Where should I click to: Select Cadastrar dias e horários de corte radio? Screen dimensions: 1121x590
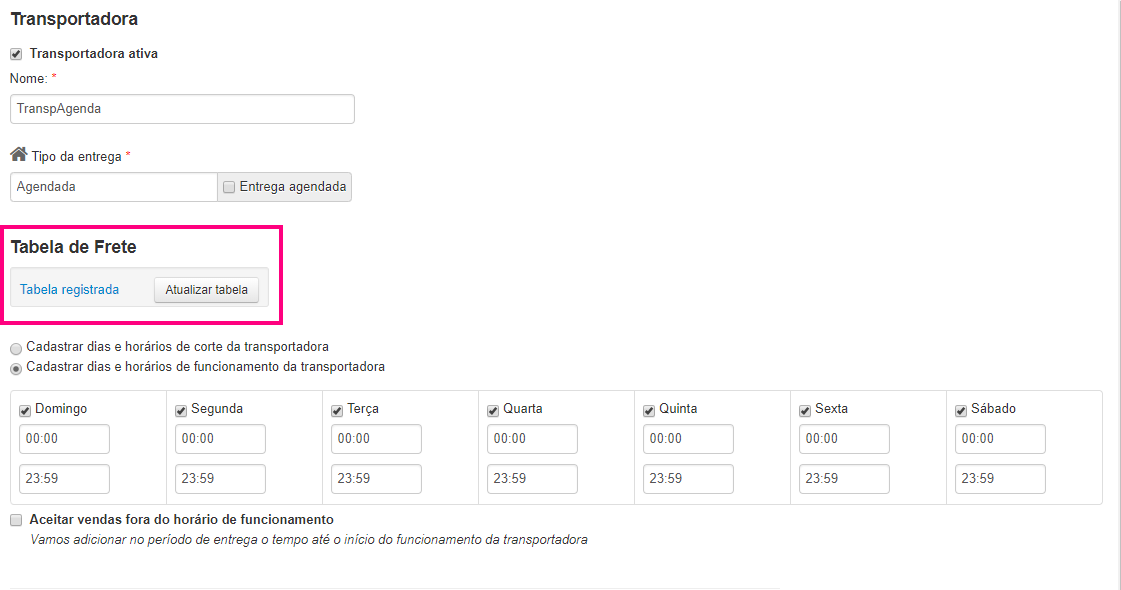[x=16, y=349]
